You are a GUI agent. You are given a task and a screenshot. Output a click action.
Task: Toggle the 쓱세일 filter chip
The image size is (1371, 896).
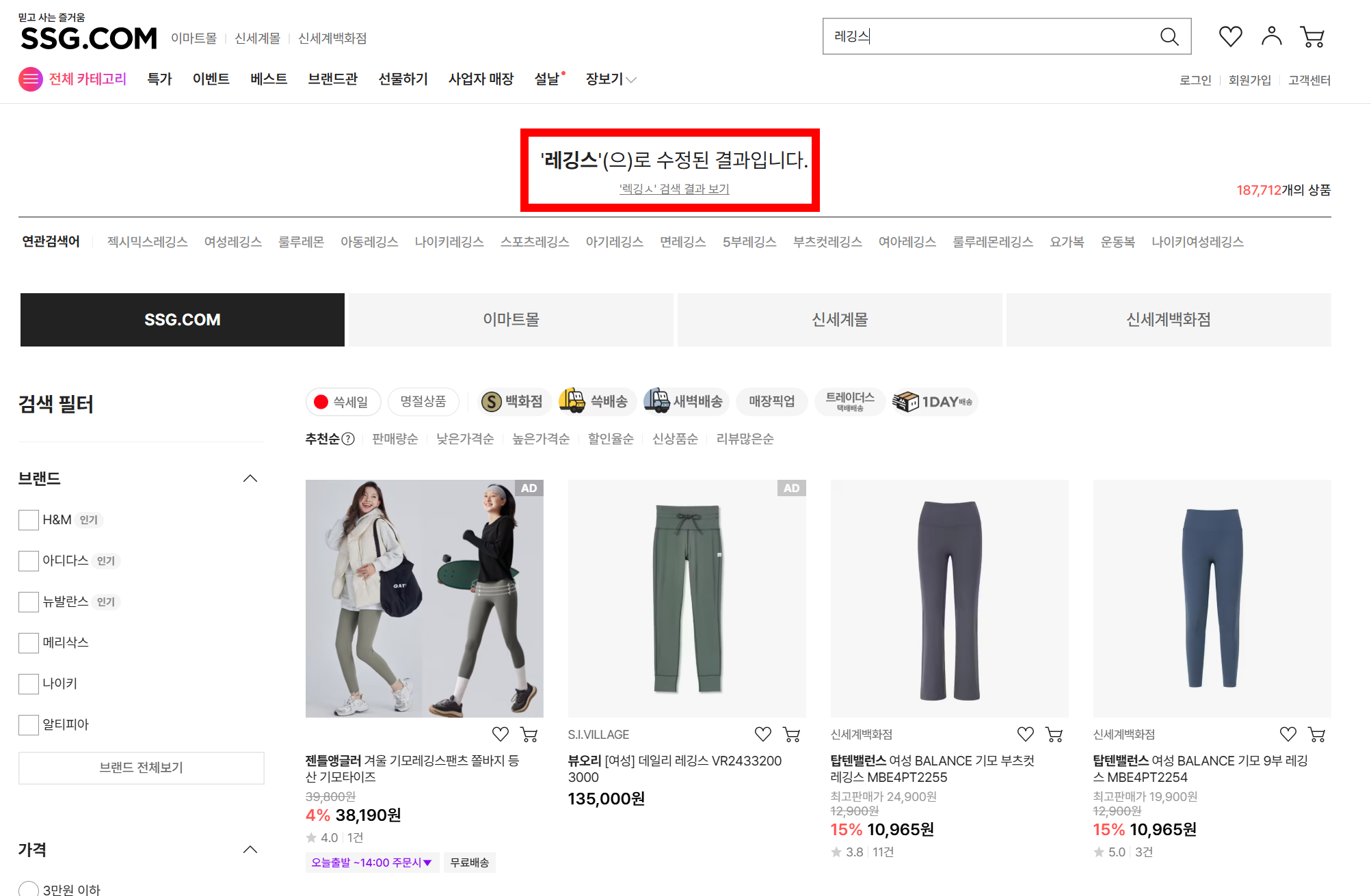tap(342, 402)
